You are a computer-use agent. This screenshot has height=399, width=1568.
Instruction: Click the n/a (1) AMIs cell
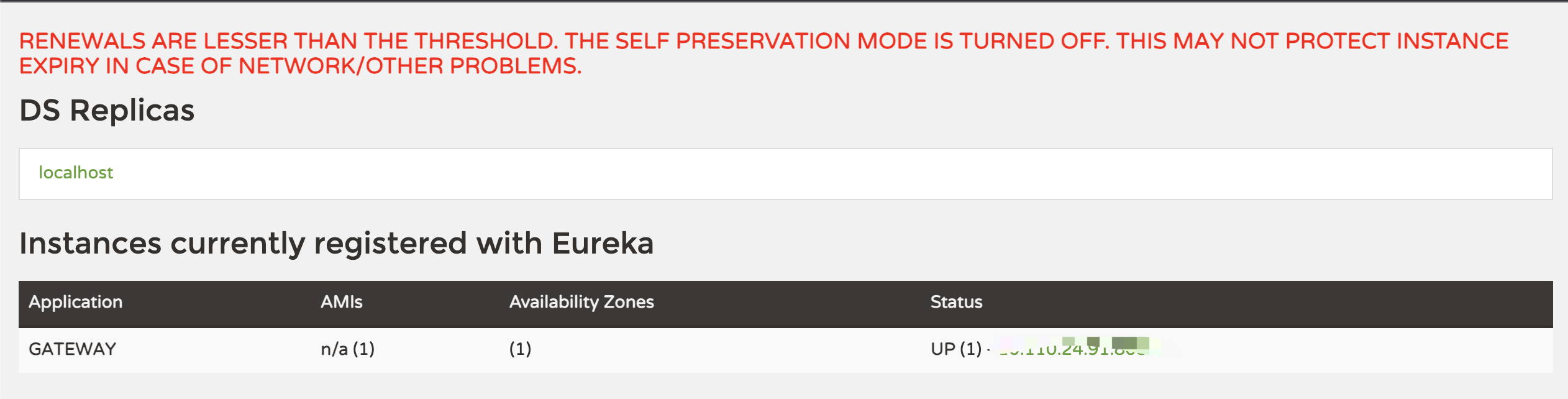(347, 349)
